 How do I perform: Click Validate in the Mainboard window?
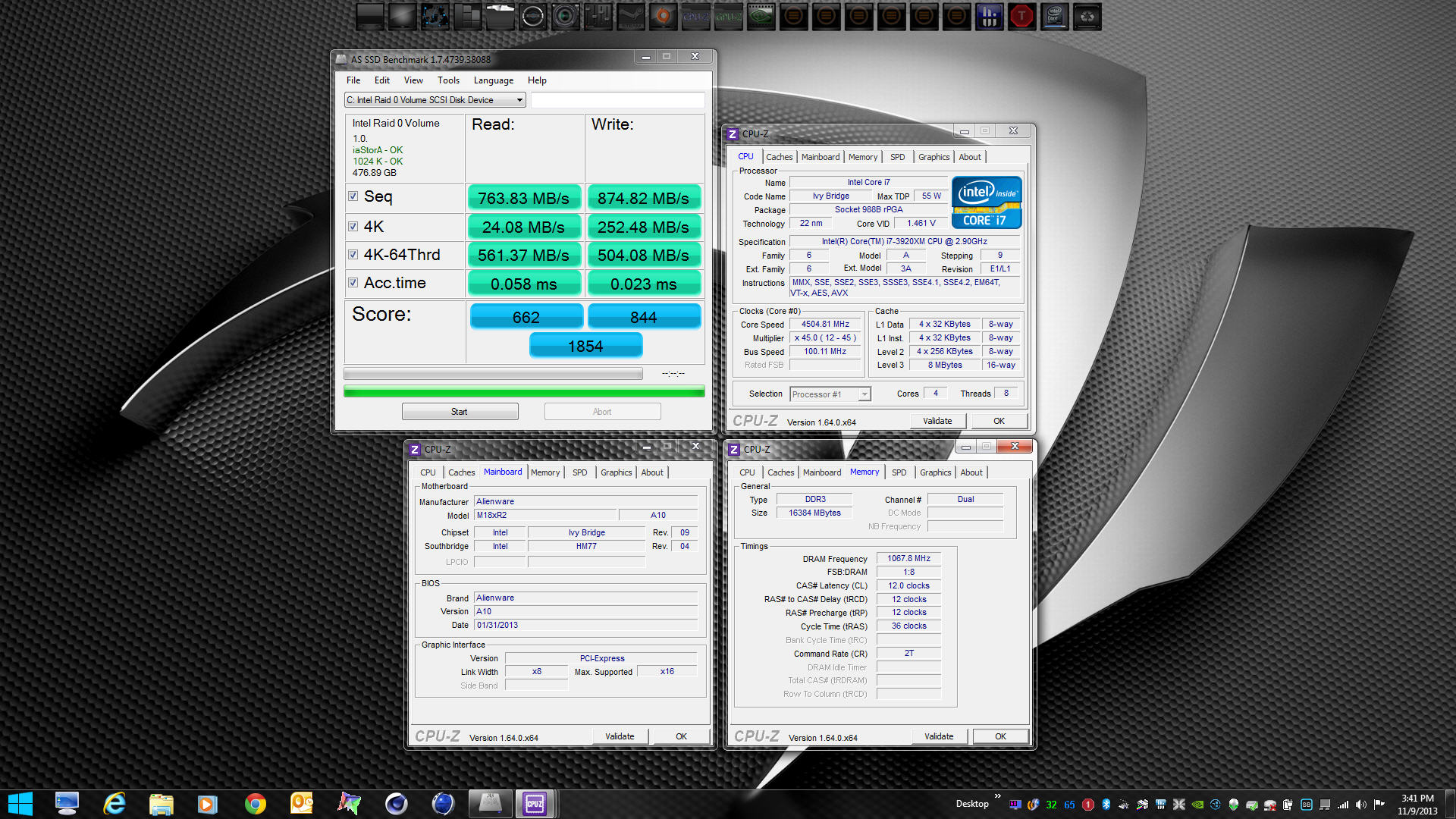(620, 736)
